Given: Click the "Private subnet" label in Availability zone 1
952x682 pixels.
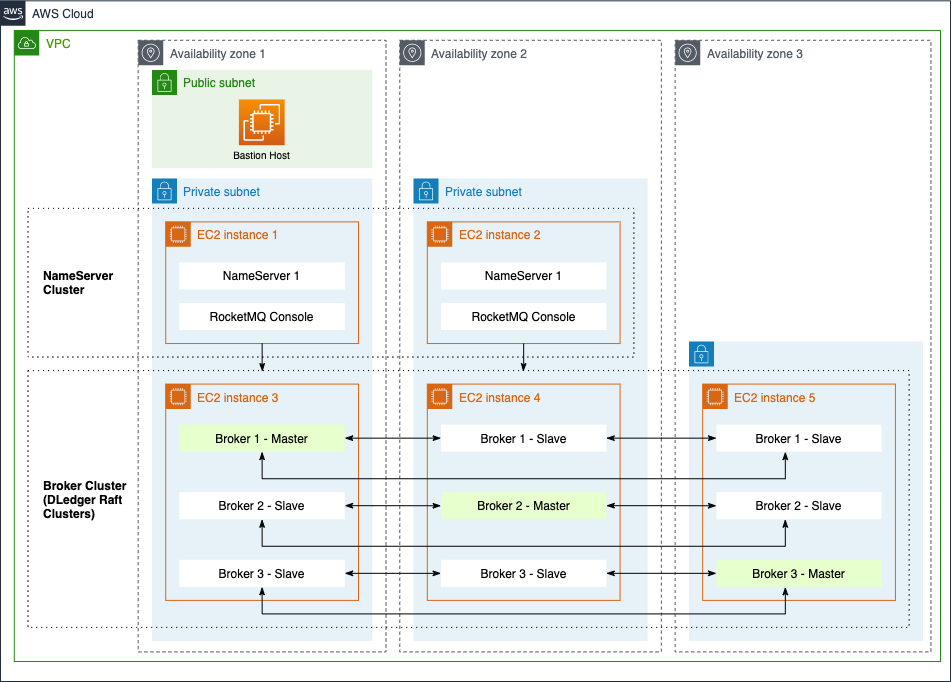Looking at the screenshot, I should 222,191.
